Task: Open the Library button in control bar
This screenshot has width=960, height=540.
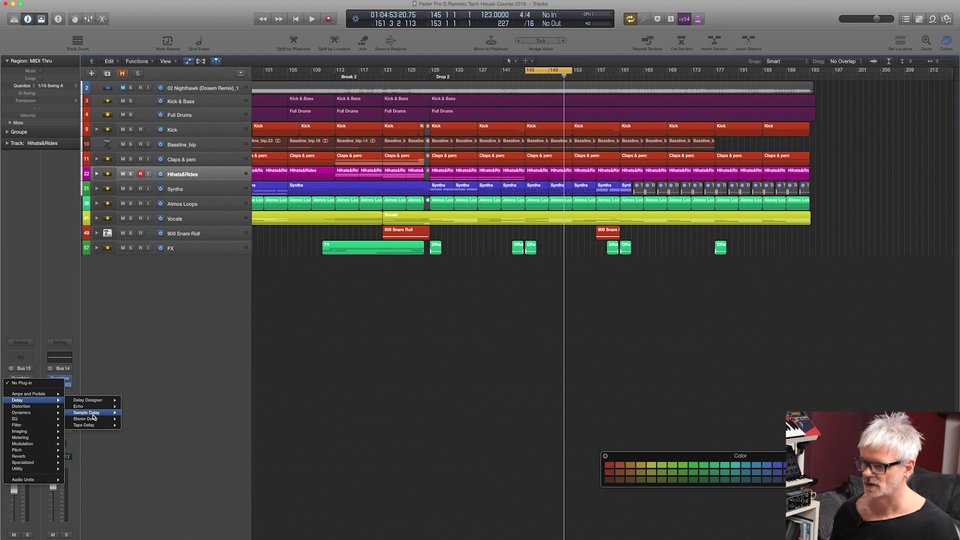Action: 14,19
